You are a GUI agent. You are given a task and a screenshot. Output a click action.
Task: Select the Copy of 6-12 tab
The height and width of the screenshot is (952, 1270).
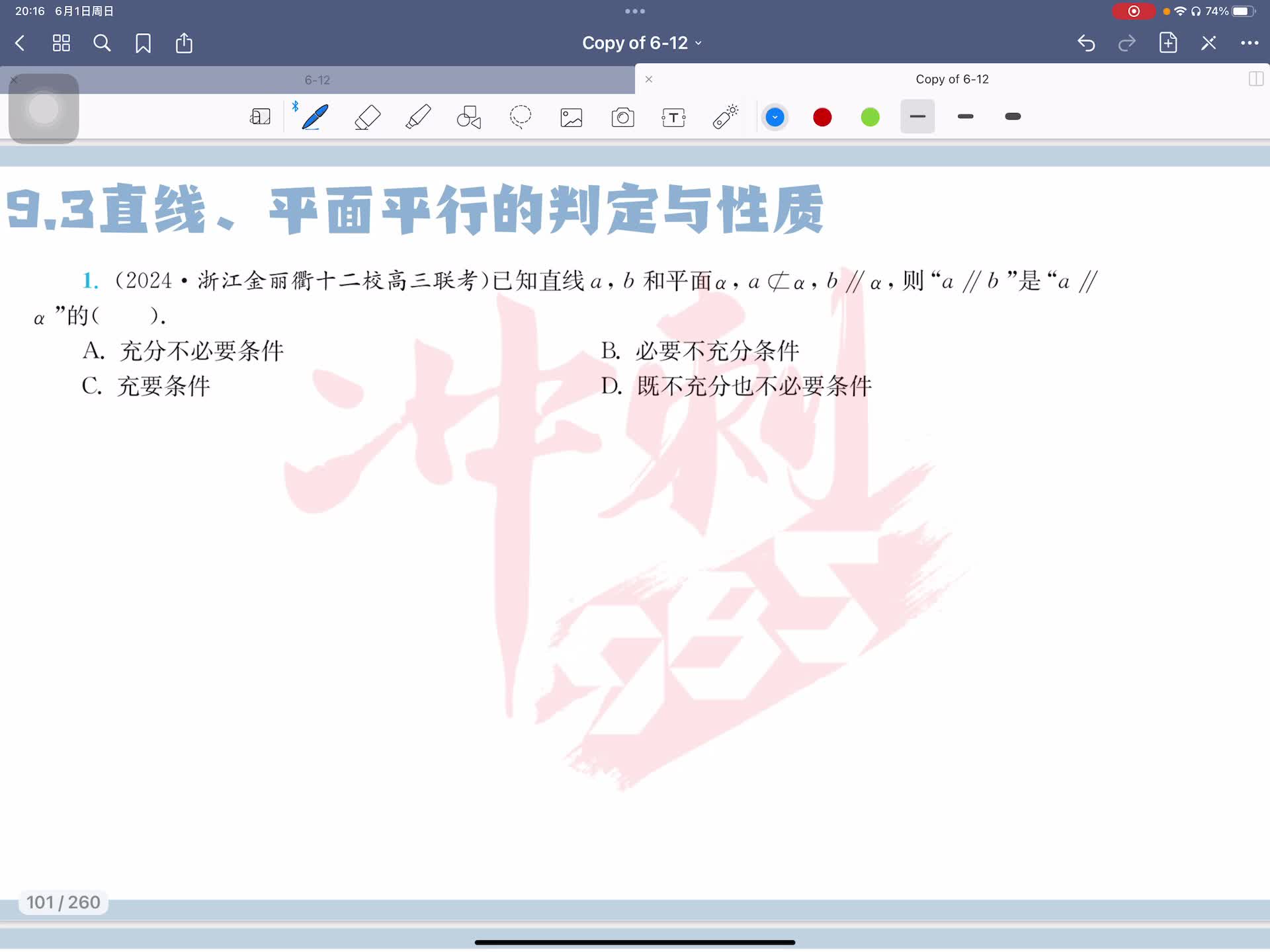pyautogui.click(x=951, y=79)
